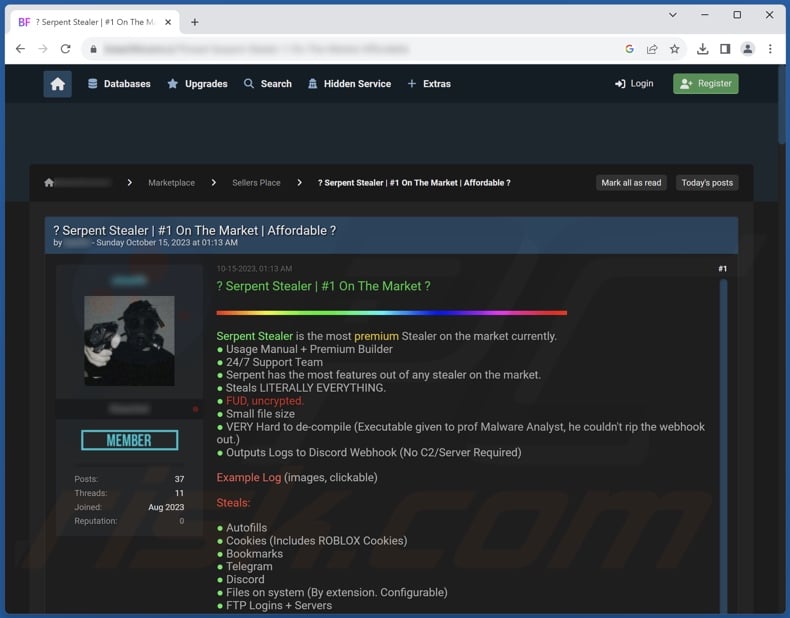790x618 pixels.
Task: Click the Upgrades star icon
Action: tap(173, 84)
